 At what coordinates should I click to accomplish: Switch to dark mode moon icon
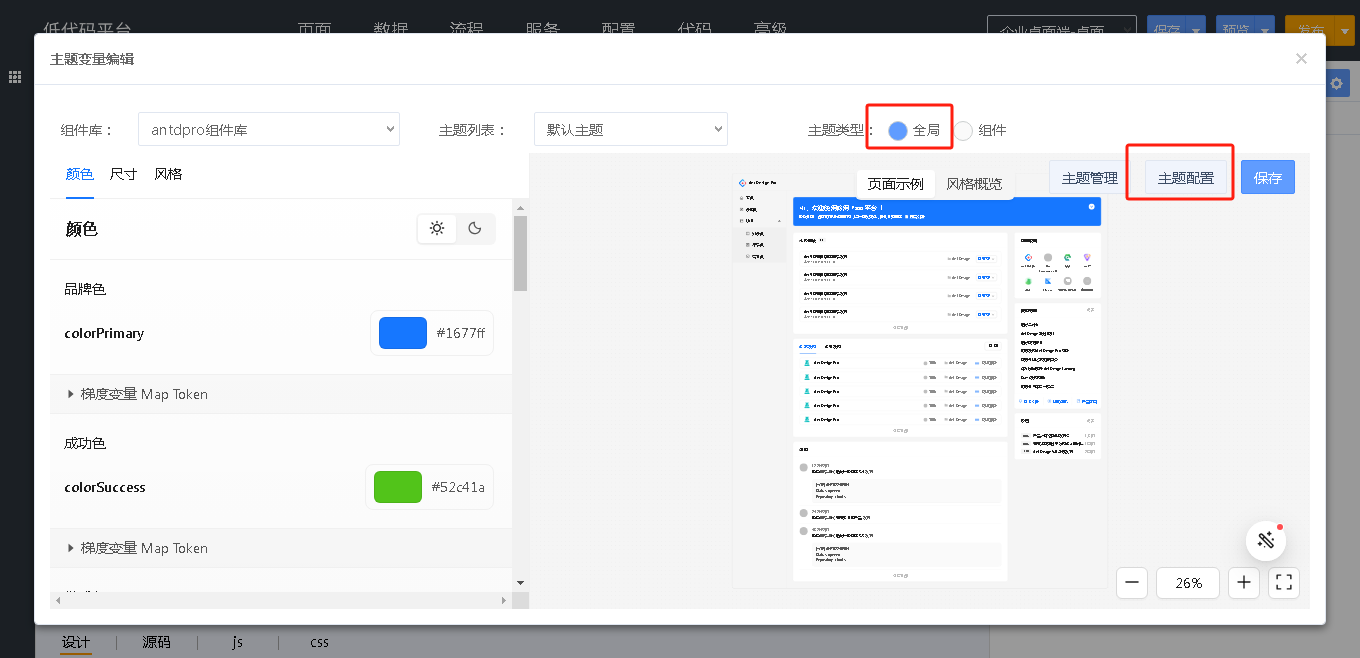[x=475, y=229]
